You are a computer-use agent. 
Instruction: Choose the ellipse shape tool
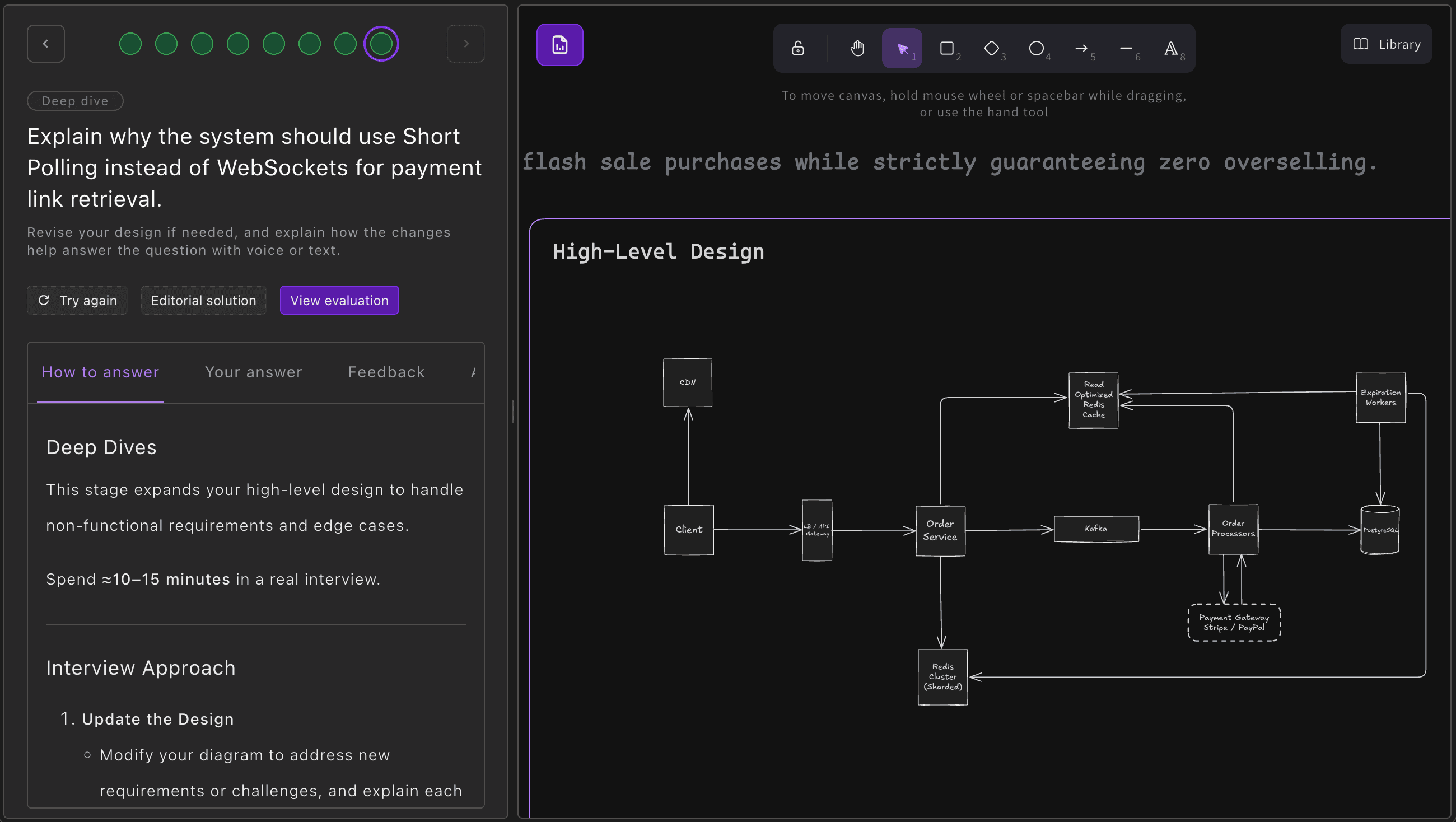1037,48
